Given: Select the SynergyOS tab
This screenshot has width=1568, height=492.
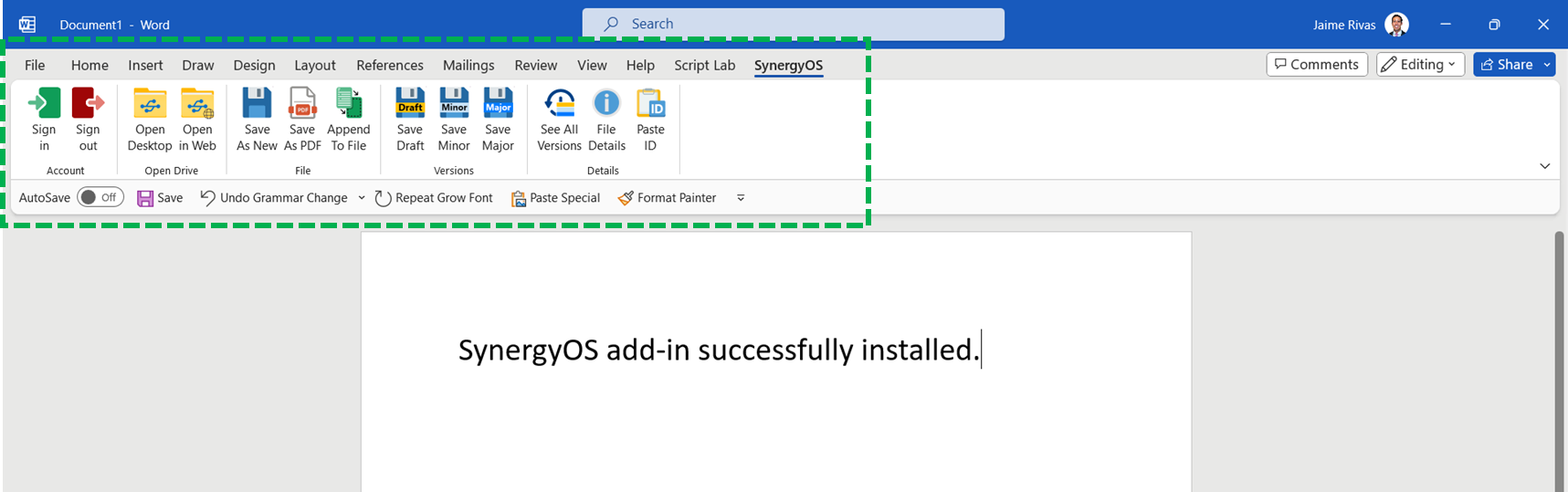Looking at the screenshot, I should point(788,65).
